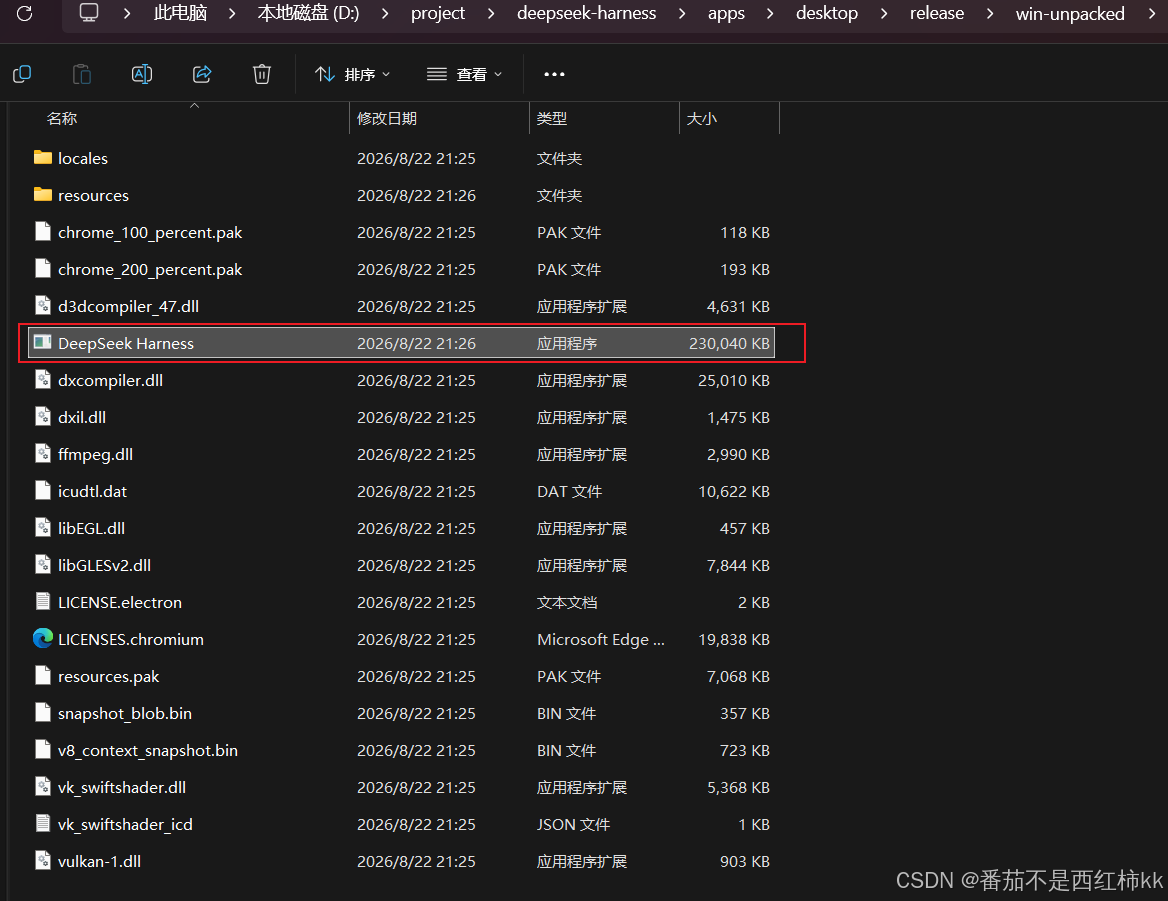Expand the chevron after the desktop breadcrumb
This screenshot has height=901, width=1168.
pyautogui.click(x=884, y=13)
